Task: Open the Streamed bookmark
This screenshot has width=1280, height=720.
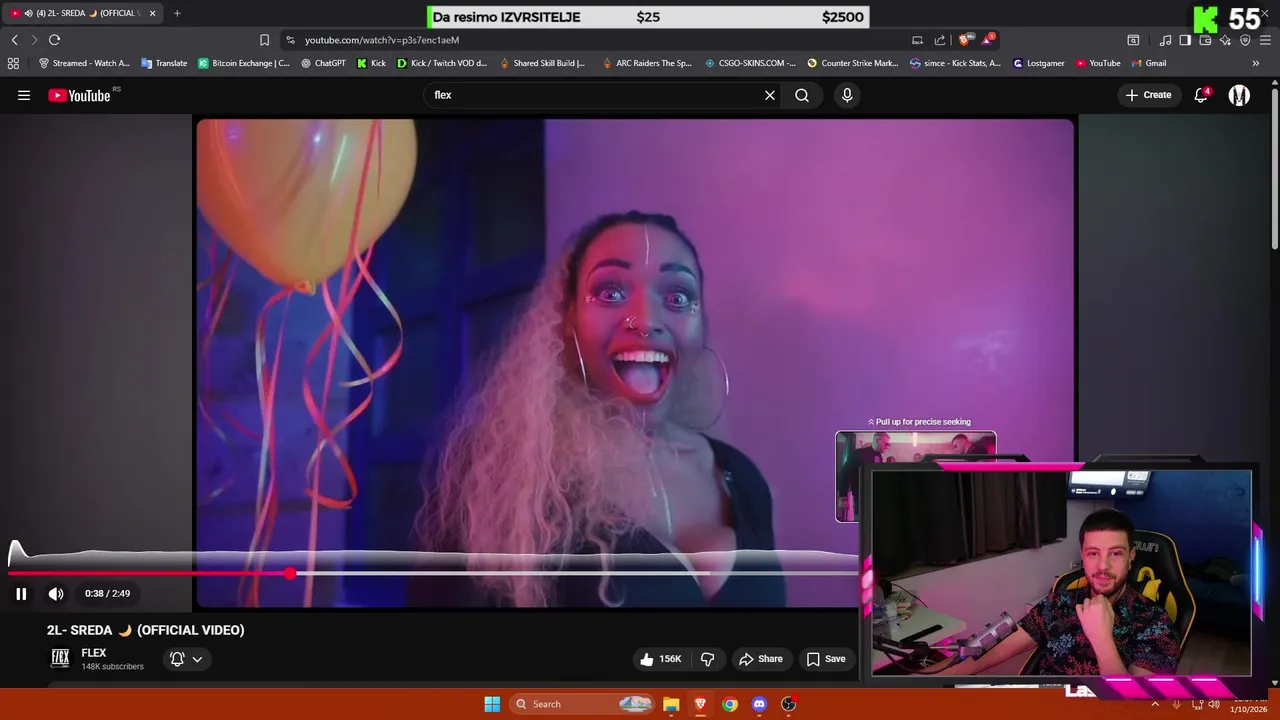Action: coord(84,63)
